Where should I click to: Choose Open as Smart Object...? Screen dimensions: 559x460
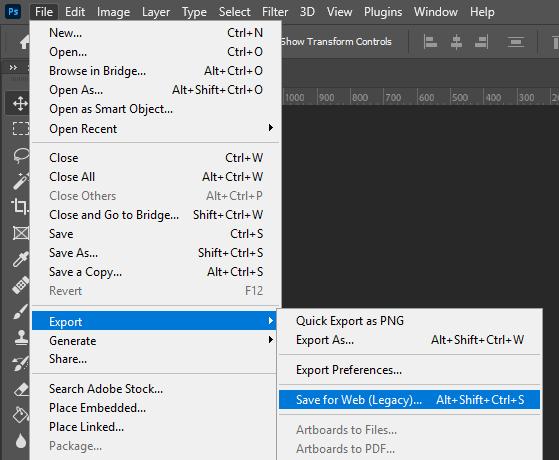coord(155,109)
